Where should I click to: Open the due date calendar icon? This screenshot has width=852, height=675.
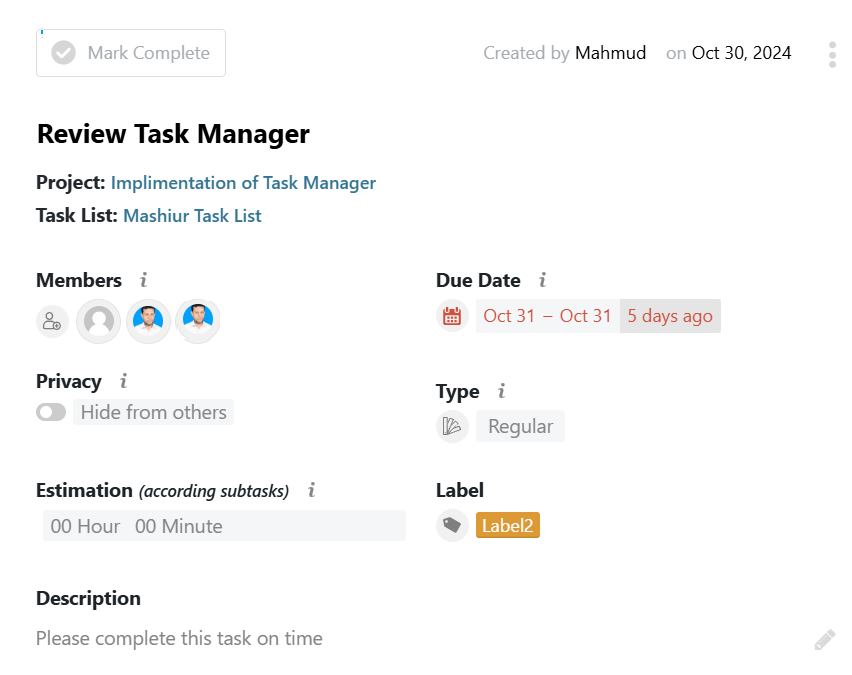[x=452, y=315]
